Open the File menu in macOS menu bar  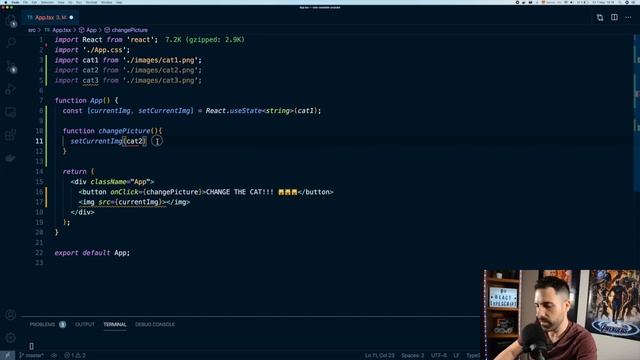coord(25,2)
